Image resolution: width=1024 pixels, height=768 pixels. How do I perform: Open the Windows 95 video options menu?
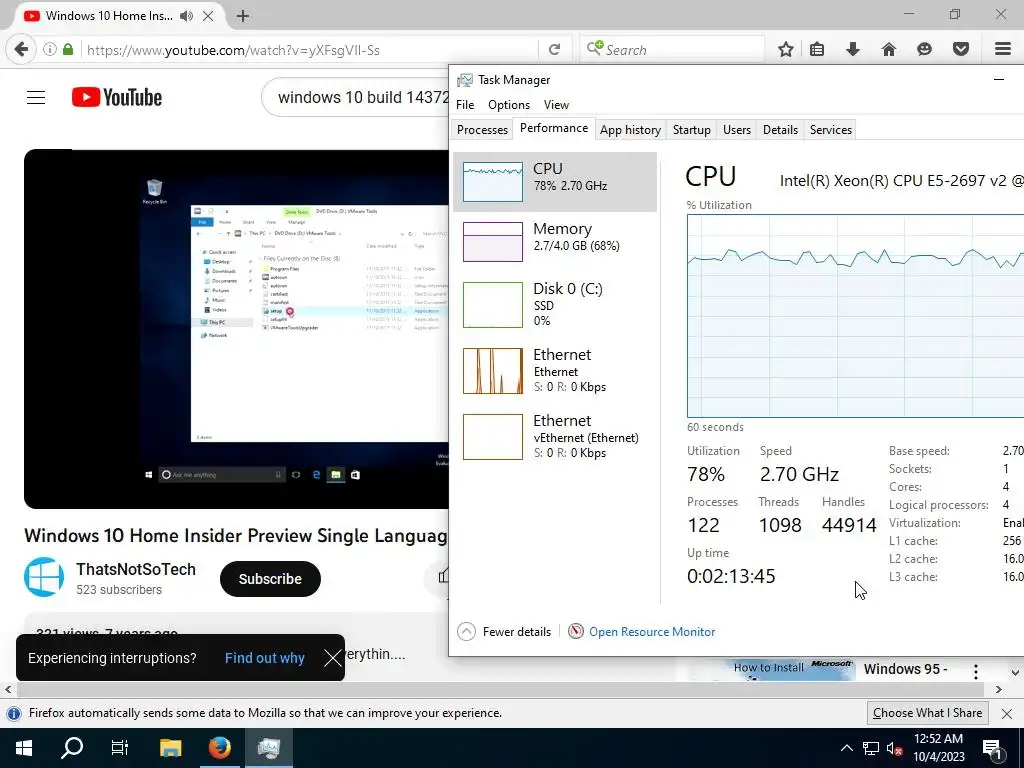click(976, 671)
